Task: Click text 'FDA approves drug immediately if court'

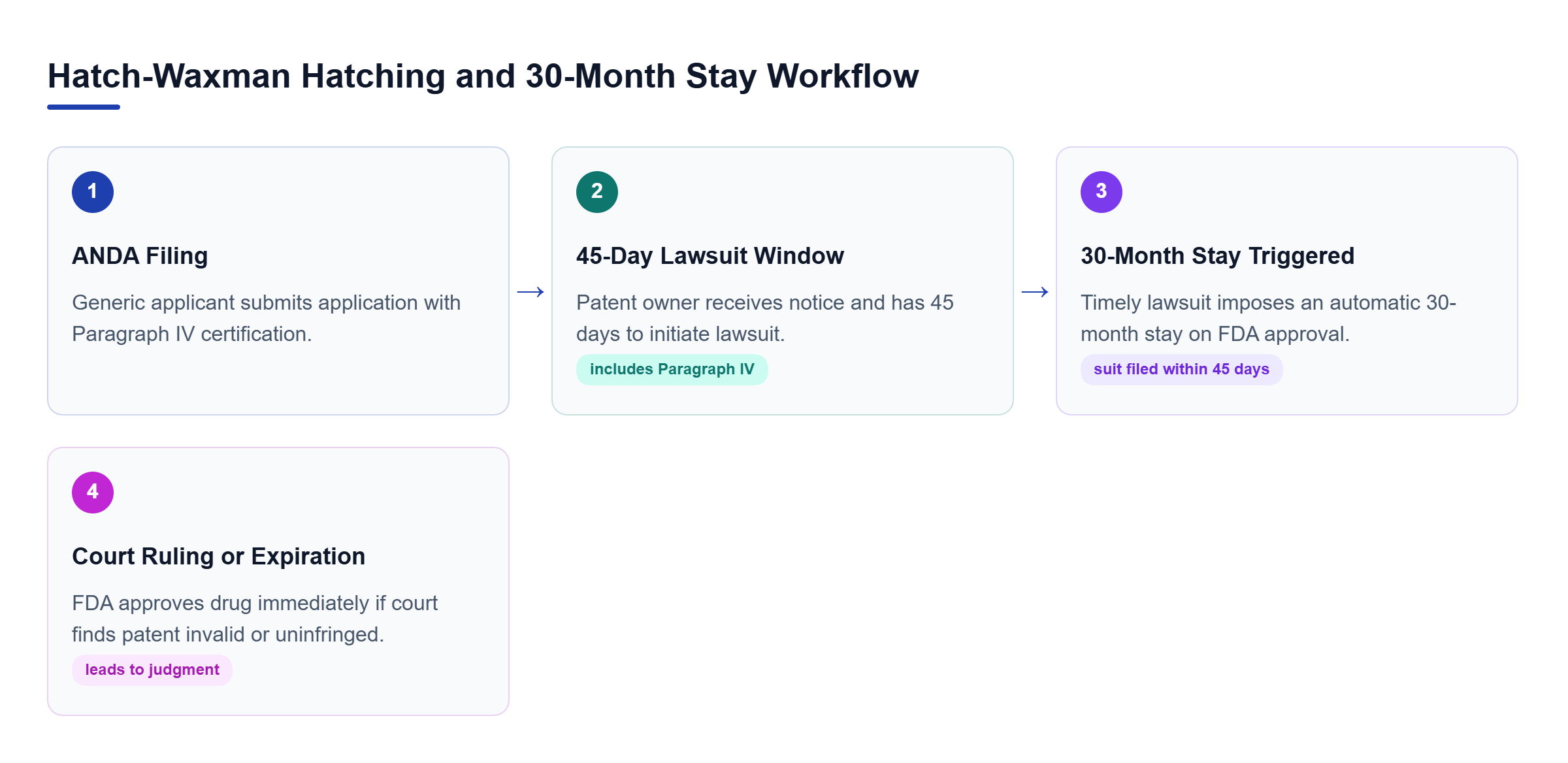Action: click(255, 603)
